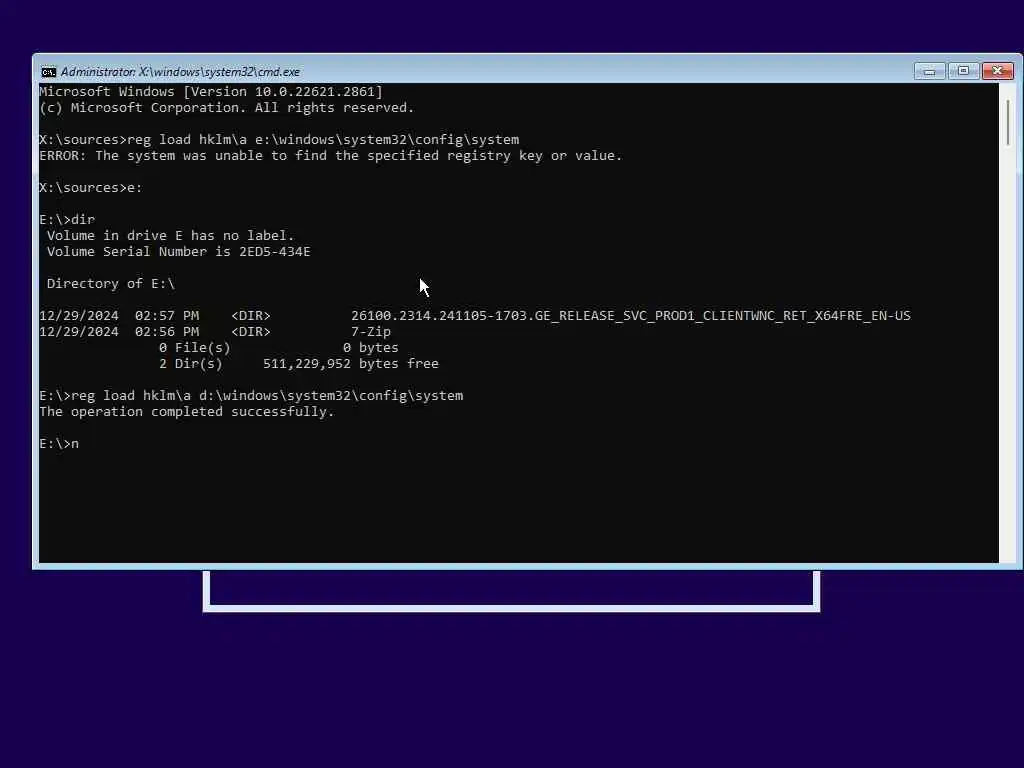Click the '0 File(s) 0 bytes' line

click(x=278, y=347)
